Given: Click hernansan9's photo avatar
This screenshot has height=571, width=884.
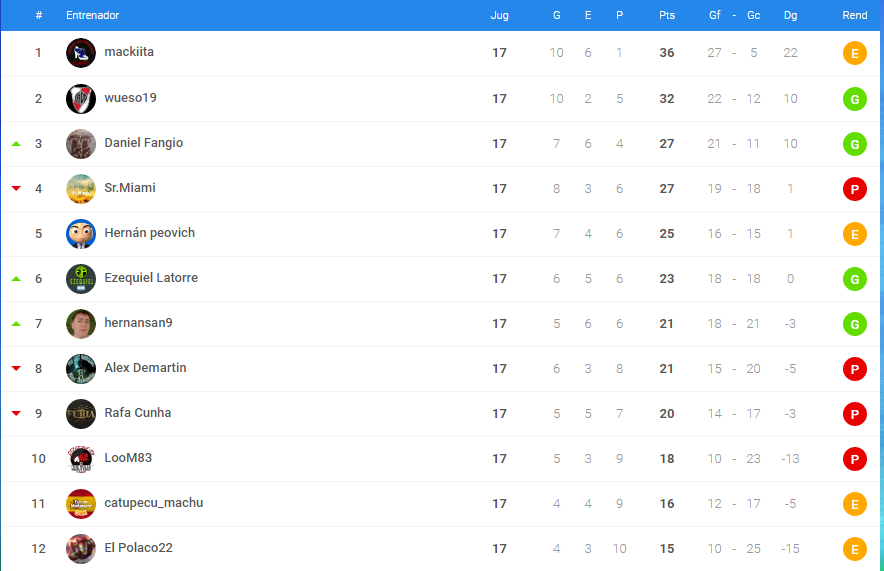Looking at the screenshot, I should [81, 324].
